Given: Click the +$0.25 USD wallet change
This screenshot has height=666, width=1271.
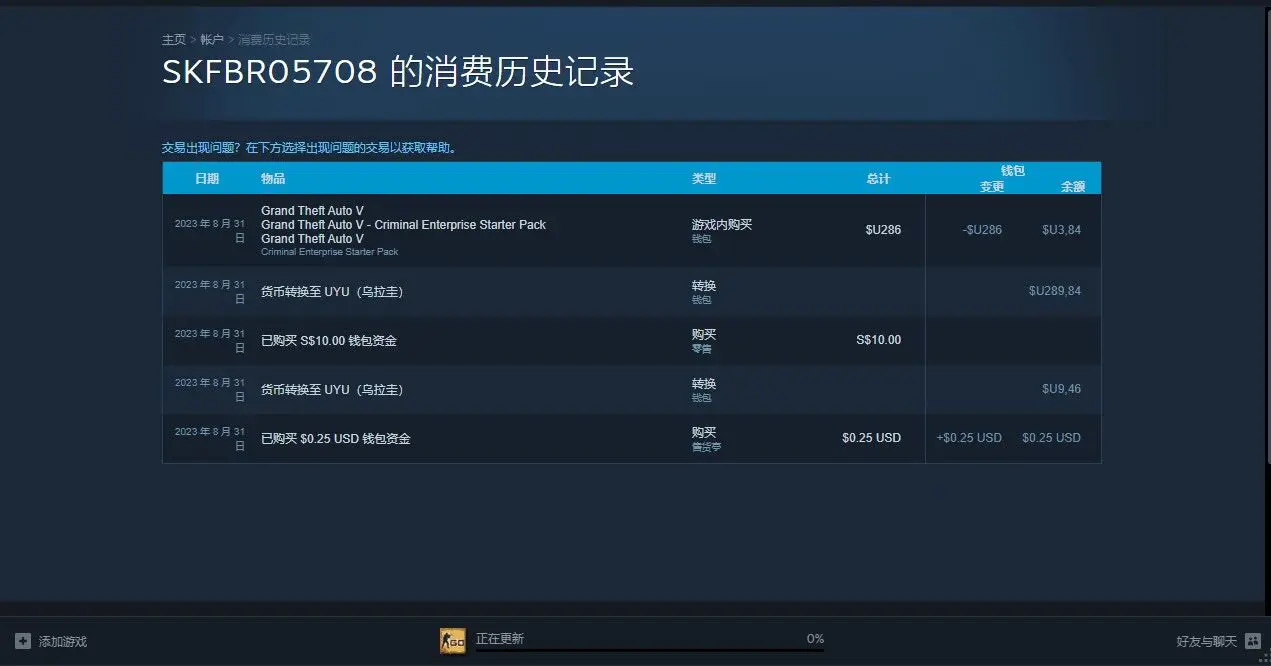Looking at the screenshot, I should coord(969,438).
